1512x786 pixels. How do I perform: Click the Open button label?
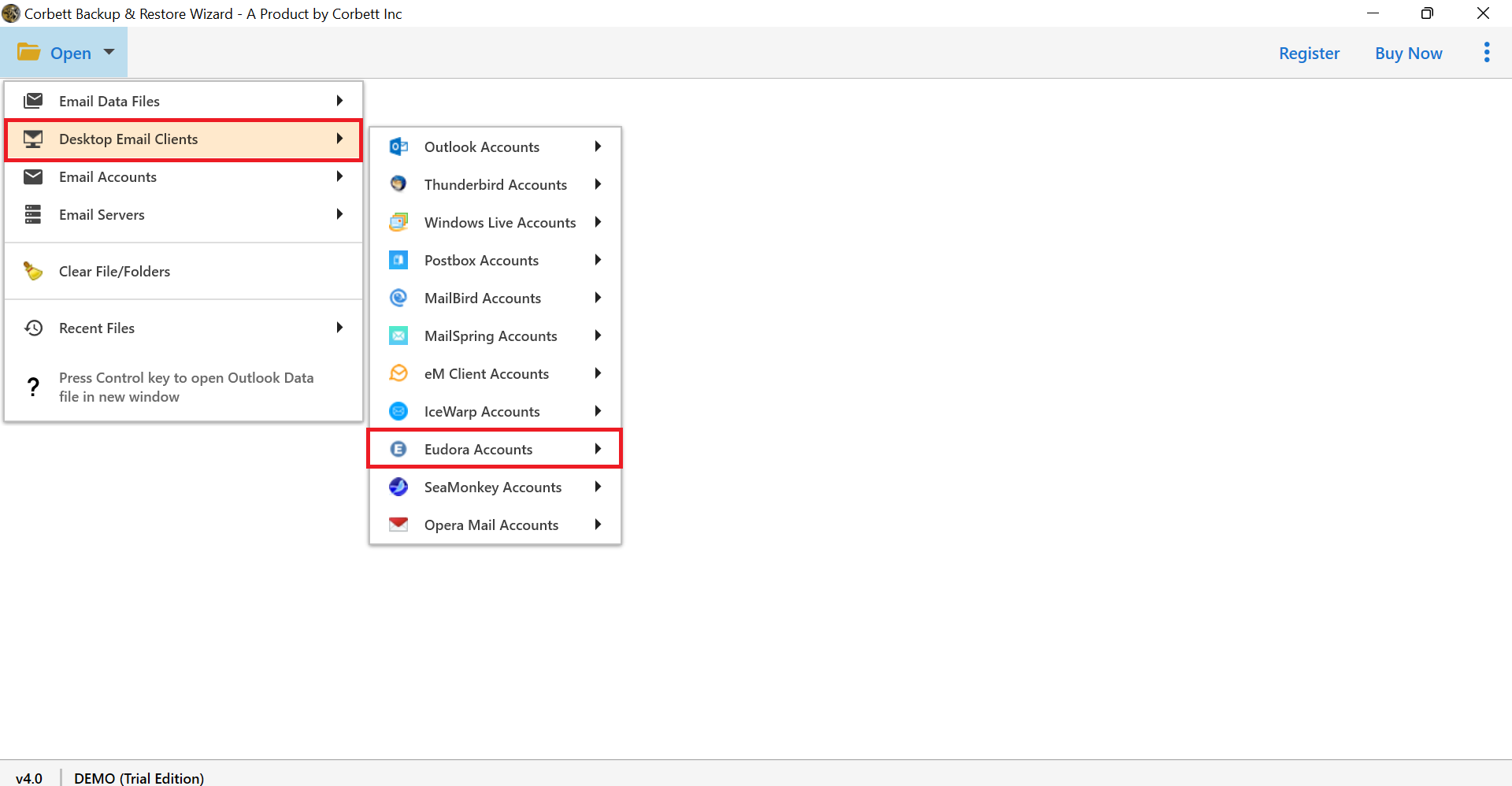click(71, 54)
